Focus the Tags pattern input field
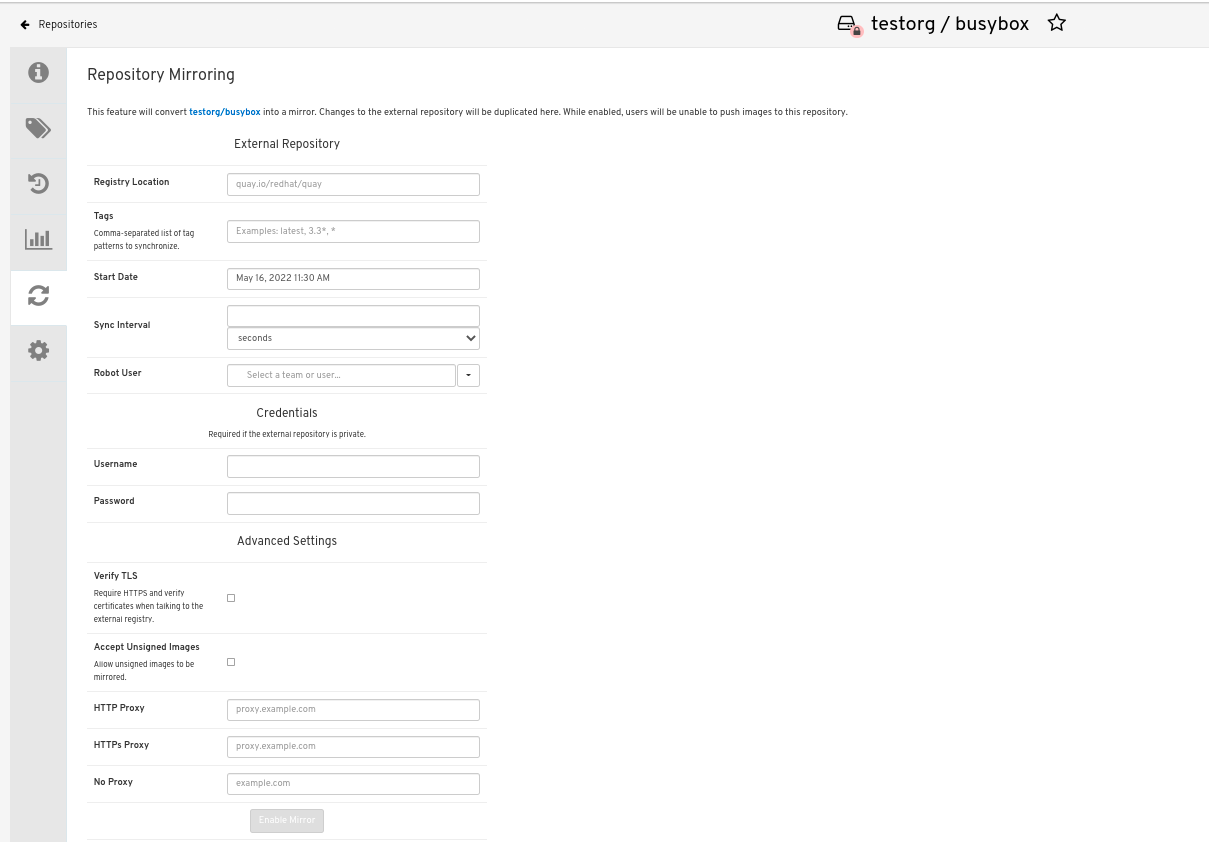This screenshot has width=1209, height=842. (x=353, y=231)
